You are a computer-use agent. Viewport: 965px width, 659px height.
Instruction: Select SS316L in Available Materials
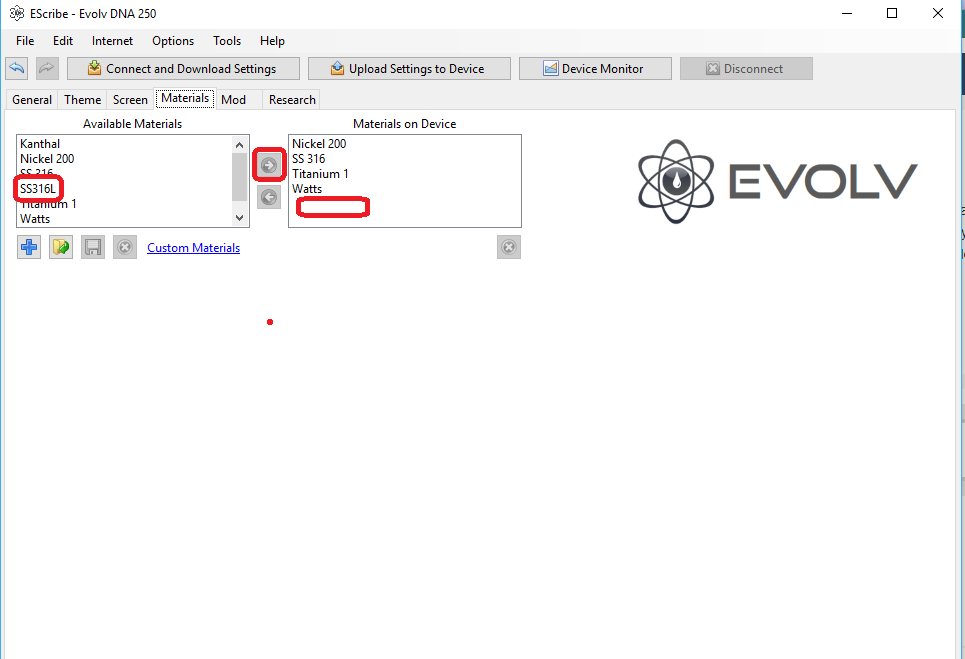[38, 189]
